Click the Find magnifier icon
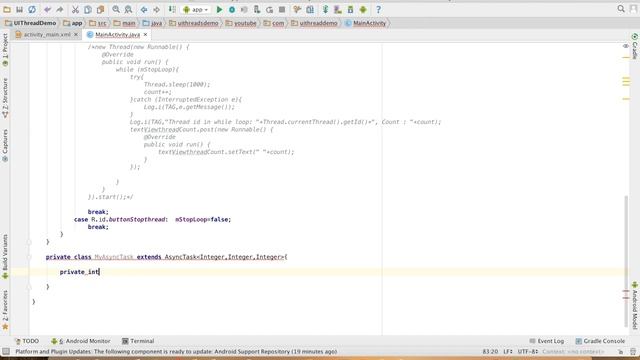The height and width of the screenshot is (360, 640). point(116,9)
